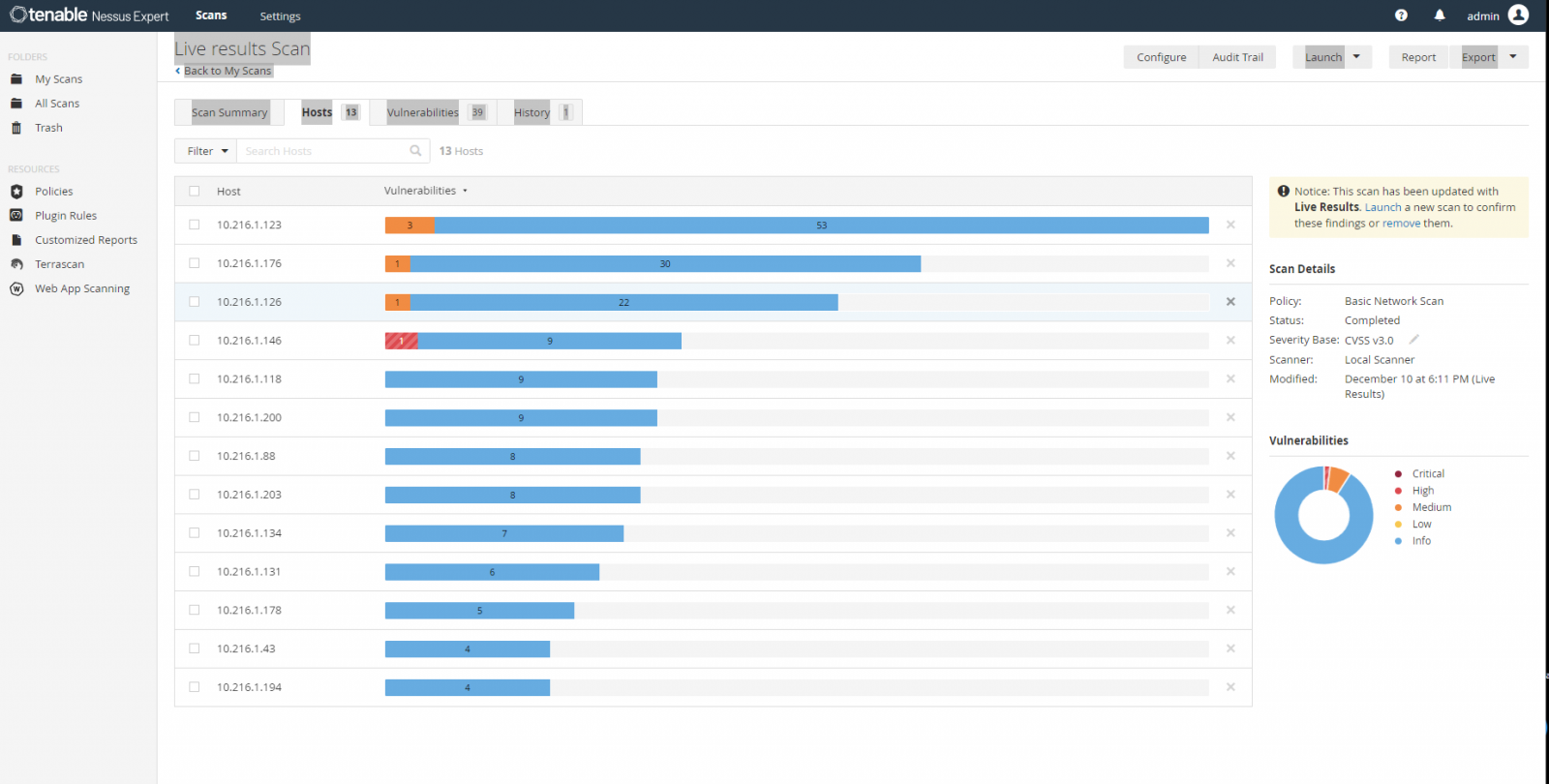This screenshot has height=784, width=1549.
Task: Click the Launch button
Action: tap(1323, 57)
